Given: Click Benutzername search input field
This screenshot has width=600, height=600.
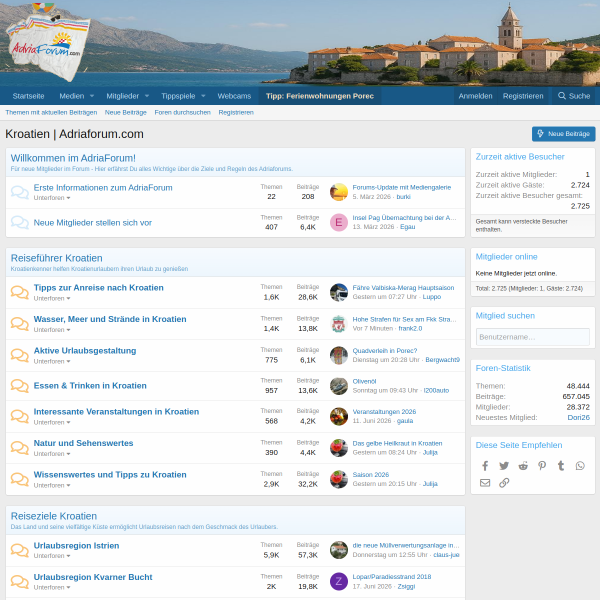Looking at the screenshot, I should 533,337.
